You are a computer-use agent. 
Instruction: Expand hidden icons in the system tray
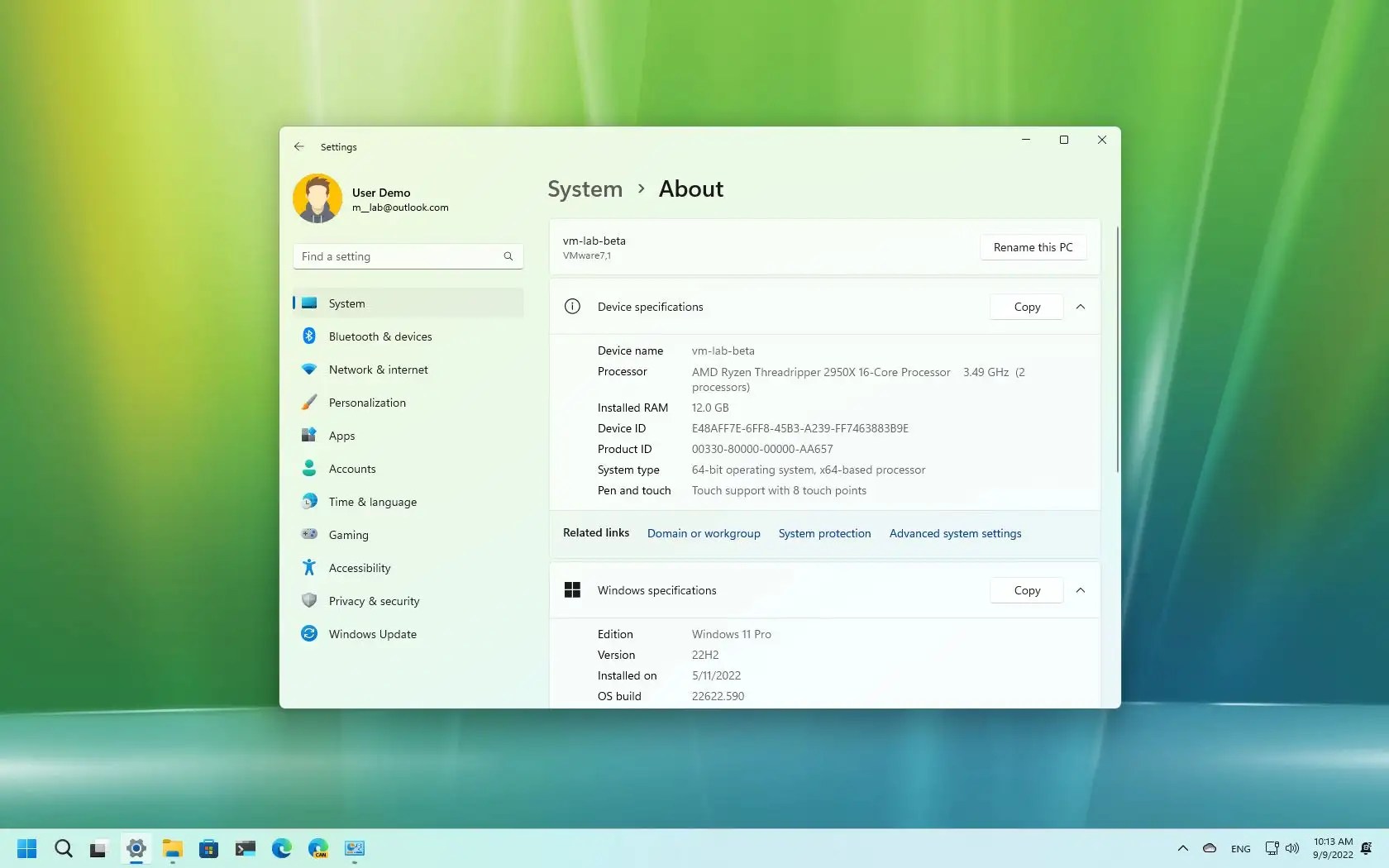1182,848
